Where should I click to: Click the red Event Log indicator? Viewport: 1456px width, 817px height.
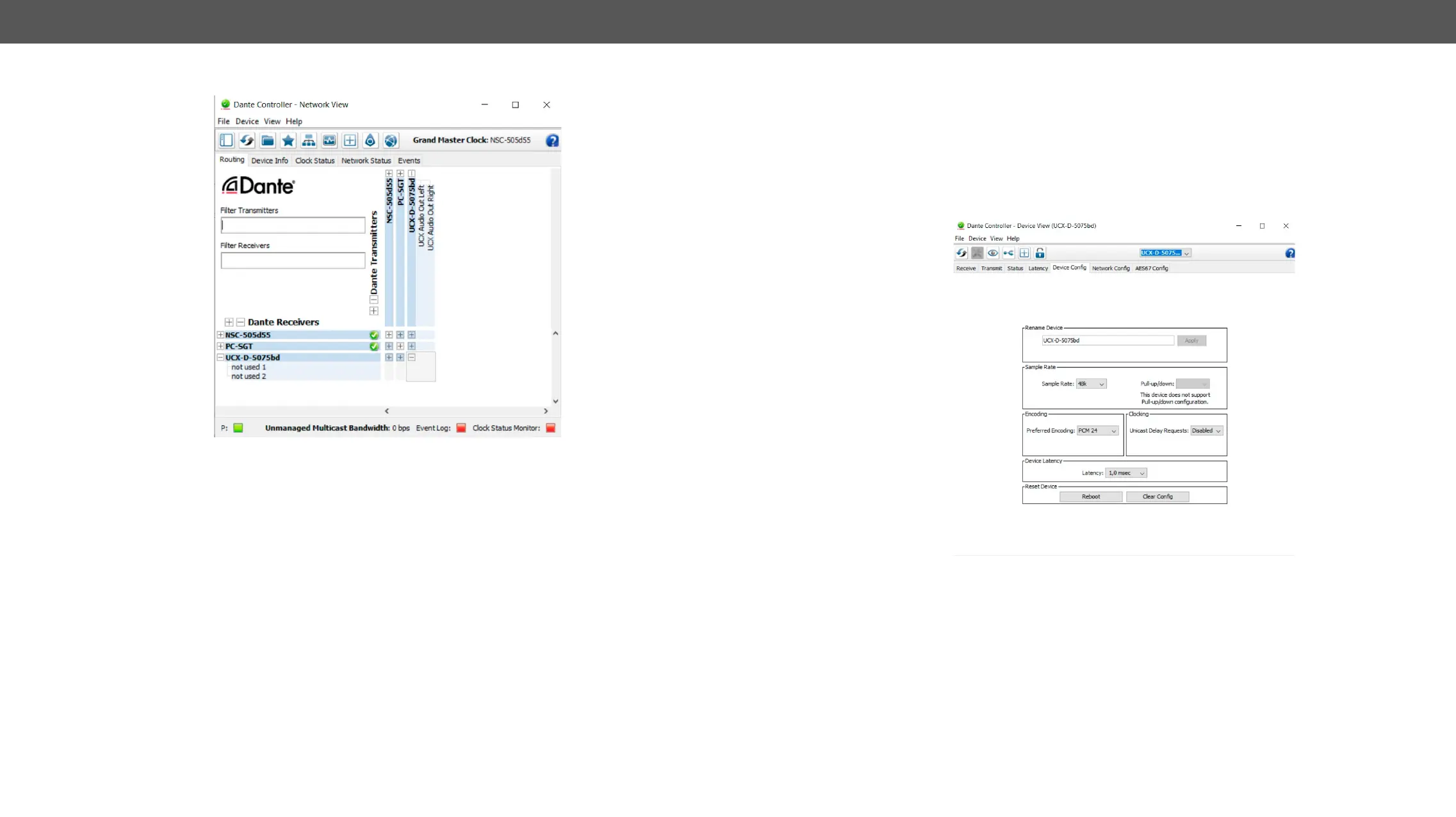tap(461, 428)
